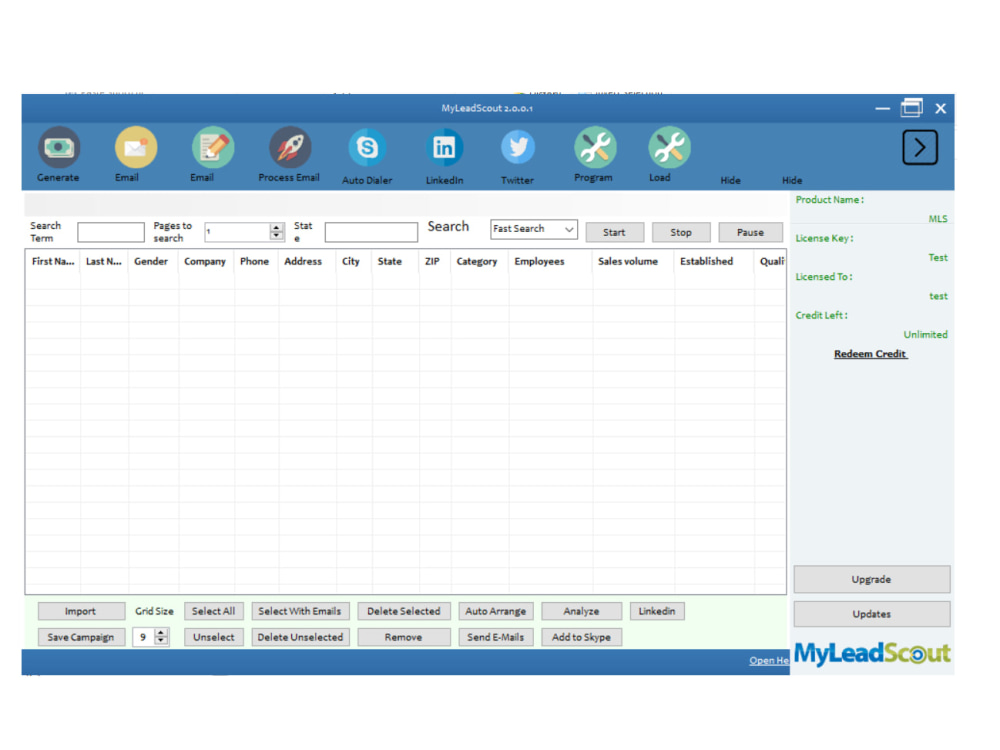1000x750 pixels.
Task: Click second Hide toolbar label
Action: tap(793, 180)
